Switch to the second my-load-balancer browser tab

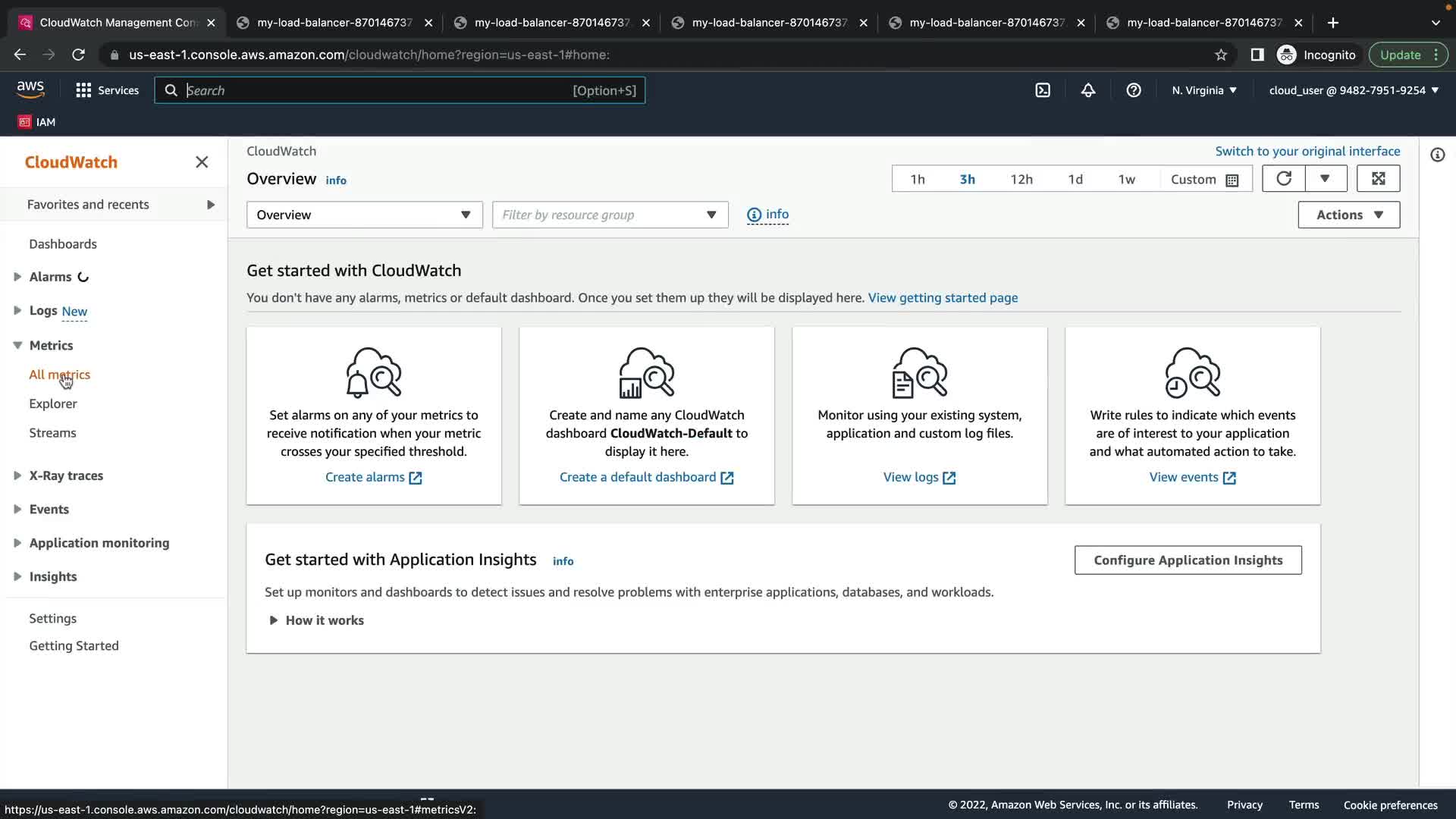tap(552, 23)
